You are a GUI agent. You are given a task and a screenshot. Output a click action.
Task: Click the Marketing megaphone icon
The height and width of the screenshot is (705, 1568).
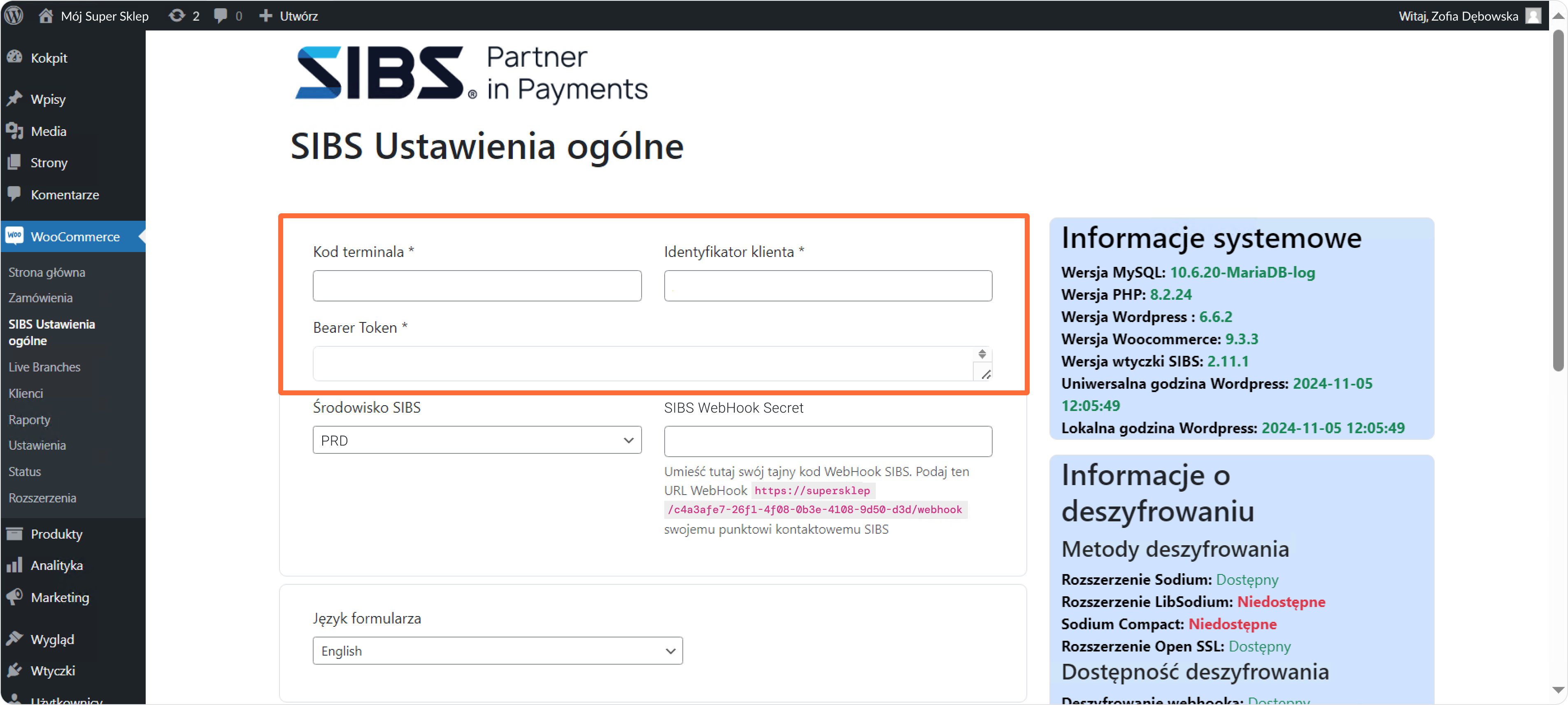tap(14, 597)
